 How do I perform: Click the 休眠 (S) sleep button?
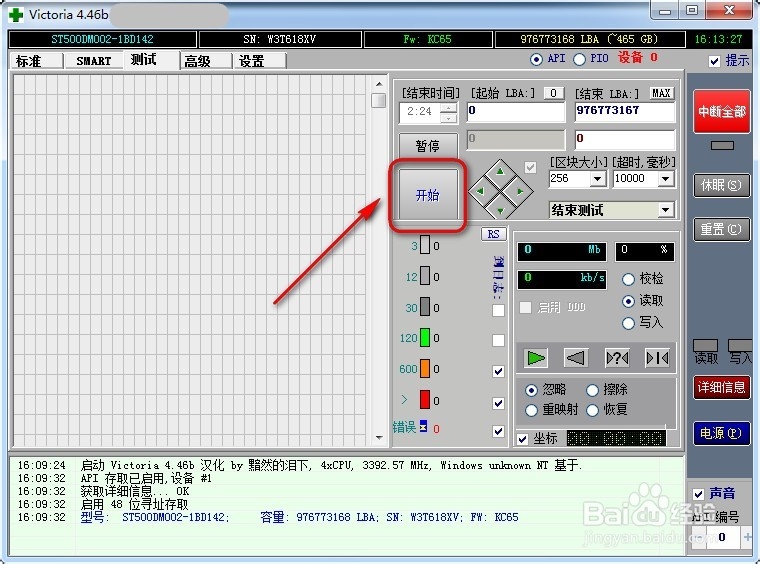coord(722,185)
